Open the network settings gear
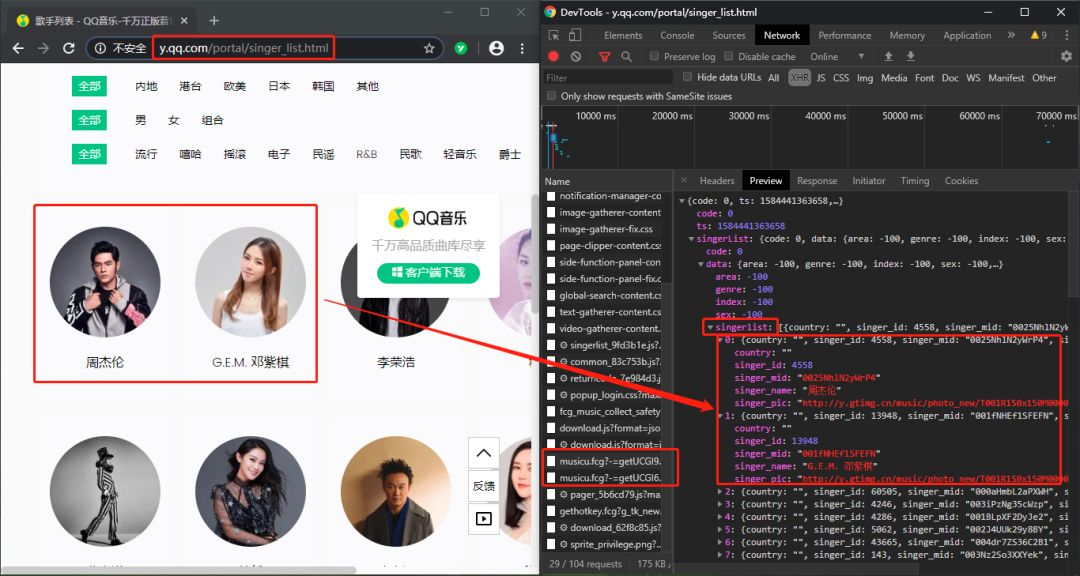1080x576 pixels. tap(1066, 56)
